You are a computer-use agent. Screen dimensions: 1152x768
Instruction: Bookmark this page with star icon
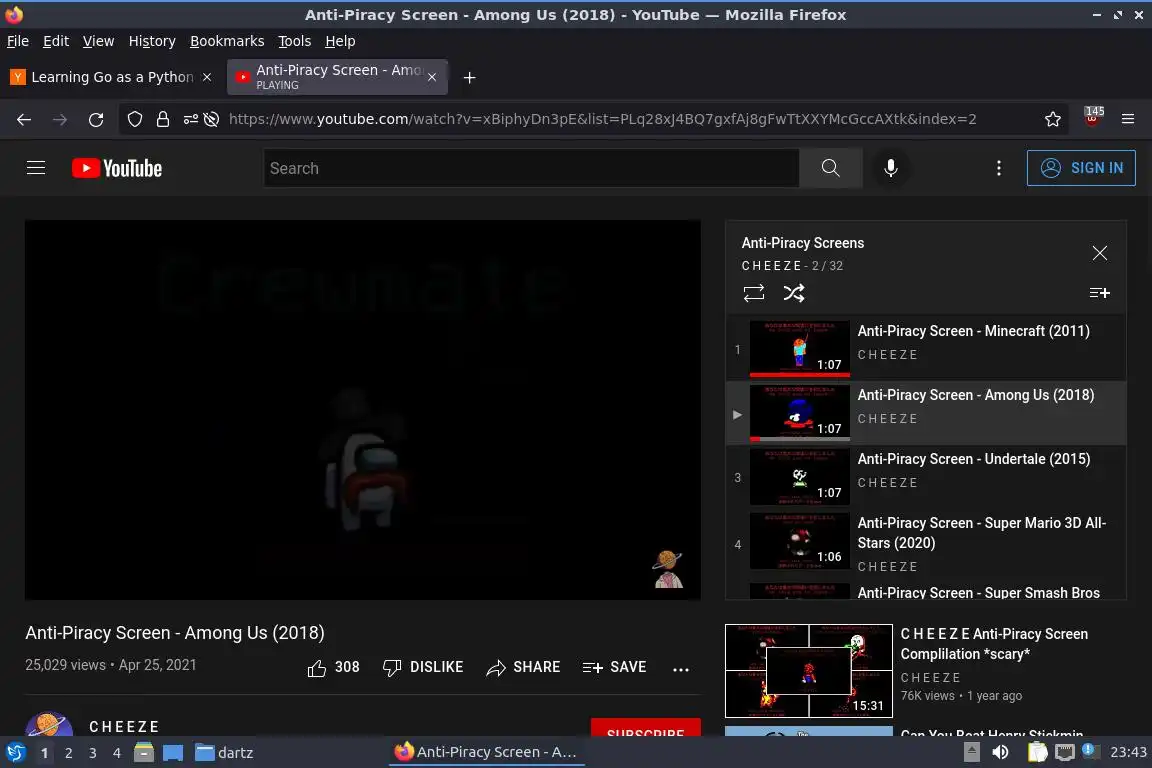(1052, 119)
